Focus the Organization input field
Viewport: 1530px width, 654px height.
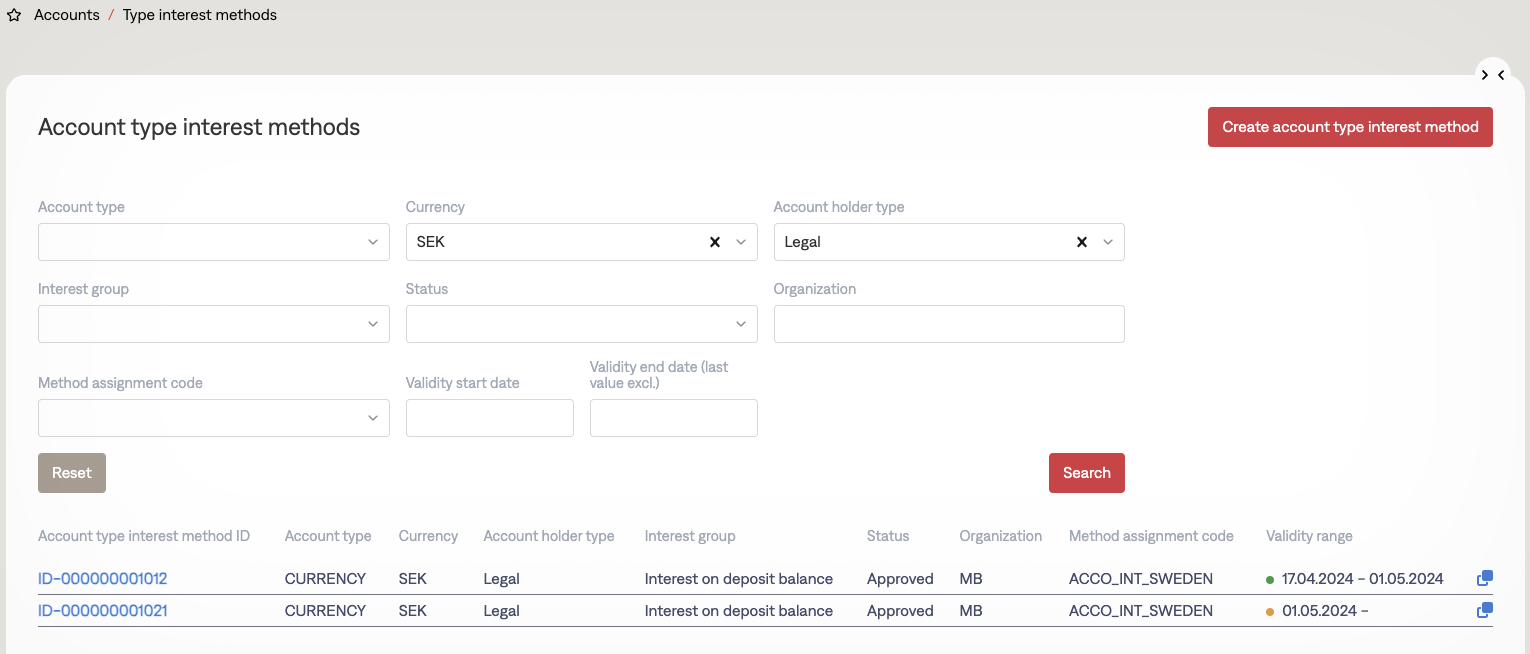tap(948, 324)
